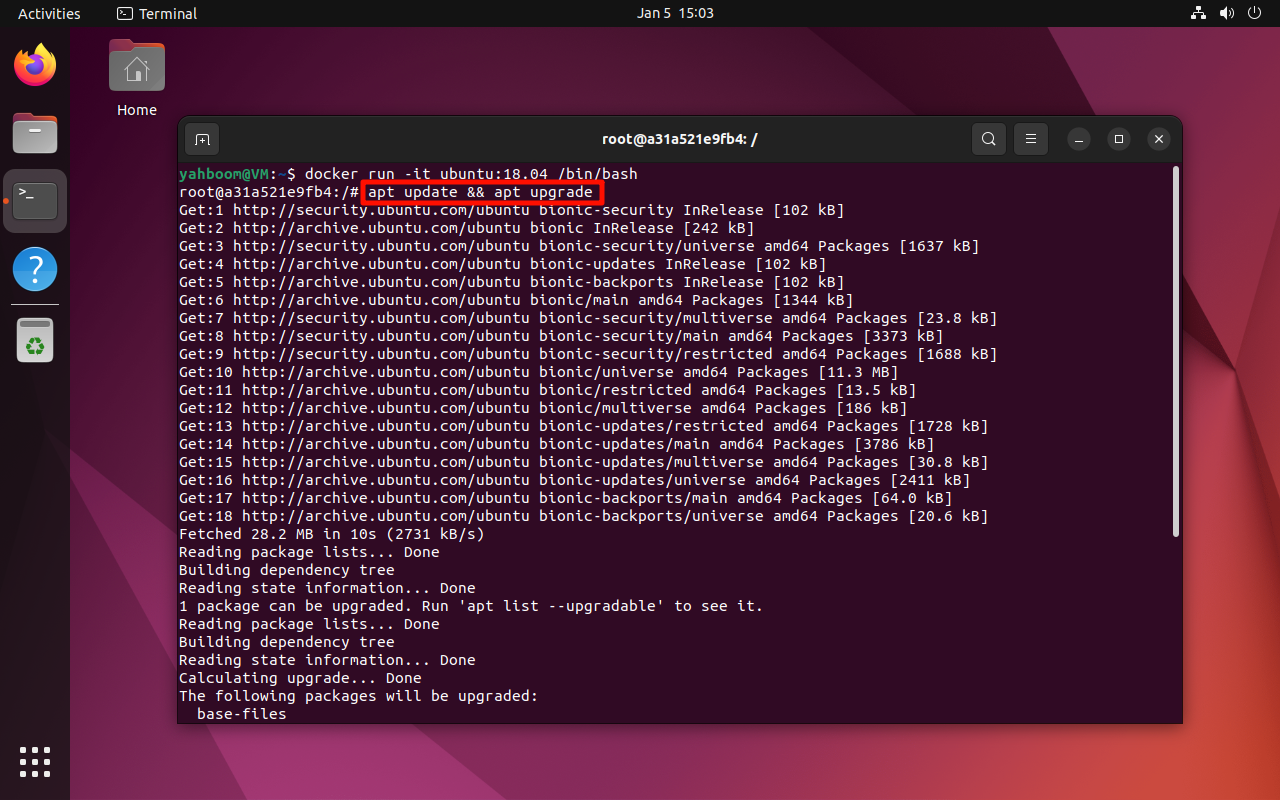Viewport: 1280px width, 800px height.
Task: Minimize the terminal window
Action: click(1079, 139)
